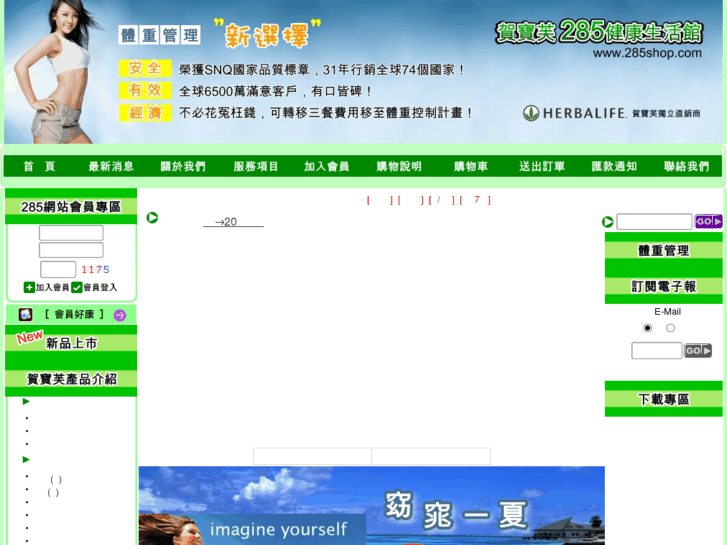View the 購物車 page
This screenshot has height=545, width=727.
[x=471, y=167]
